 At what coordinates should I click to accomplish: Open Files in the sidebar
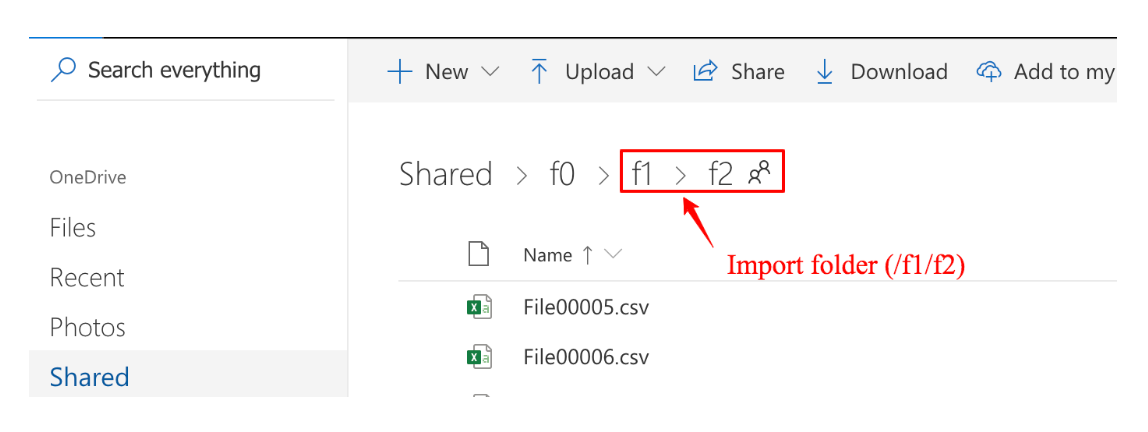click(73, 228)
